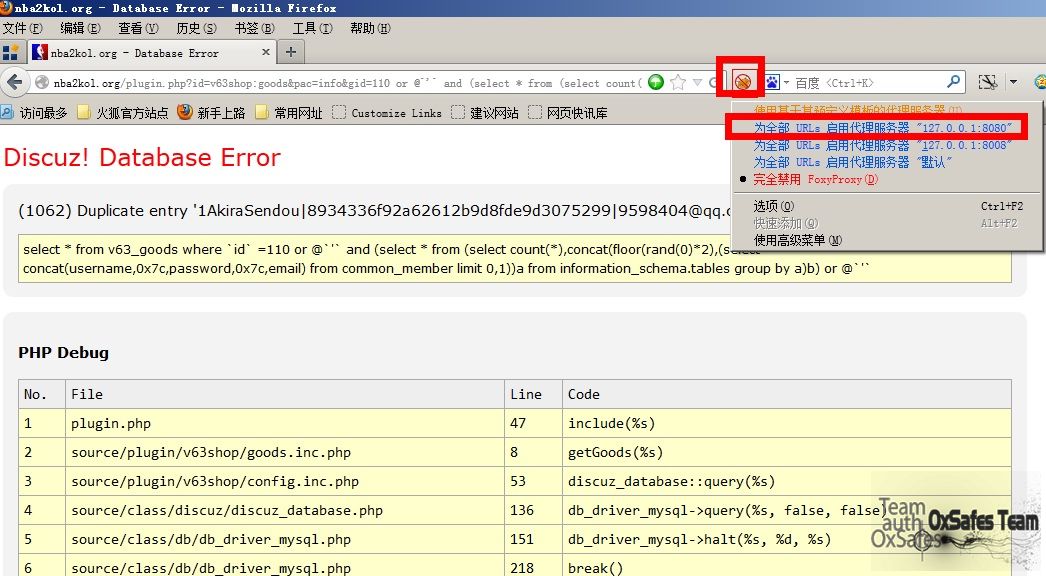
Task: Click the Firefox icon beside 新手上路
Action: click(185, 112)
